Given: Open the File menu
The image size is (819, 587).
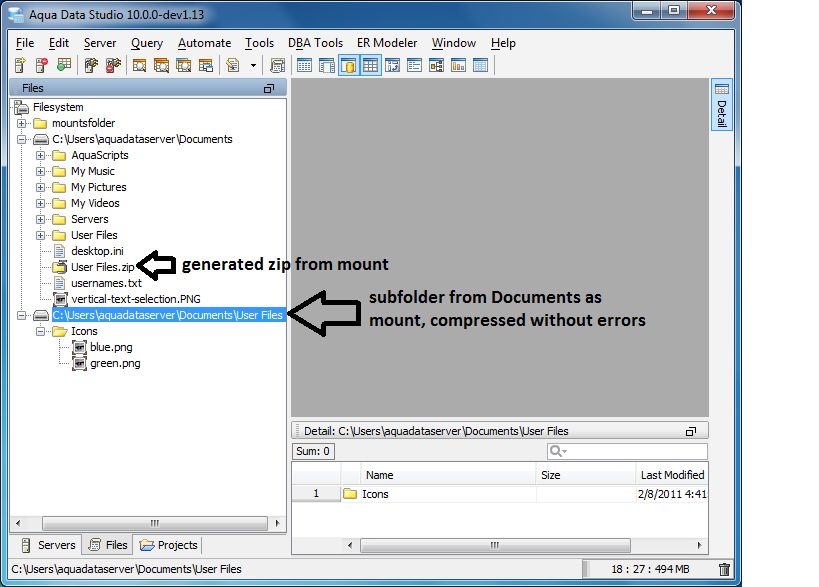Looking at the screenshot, I should pos(25,43).
